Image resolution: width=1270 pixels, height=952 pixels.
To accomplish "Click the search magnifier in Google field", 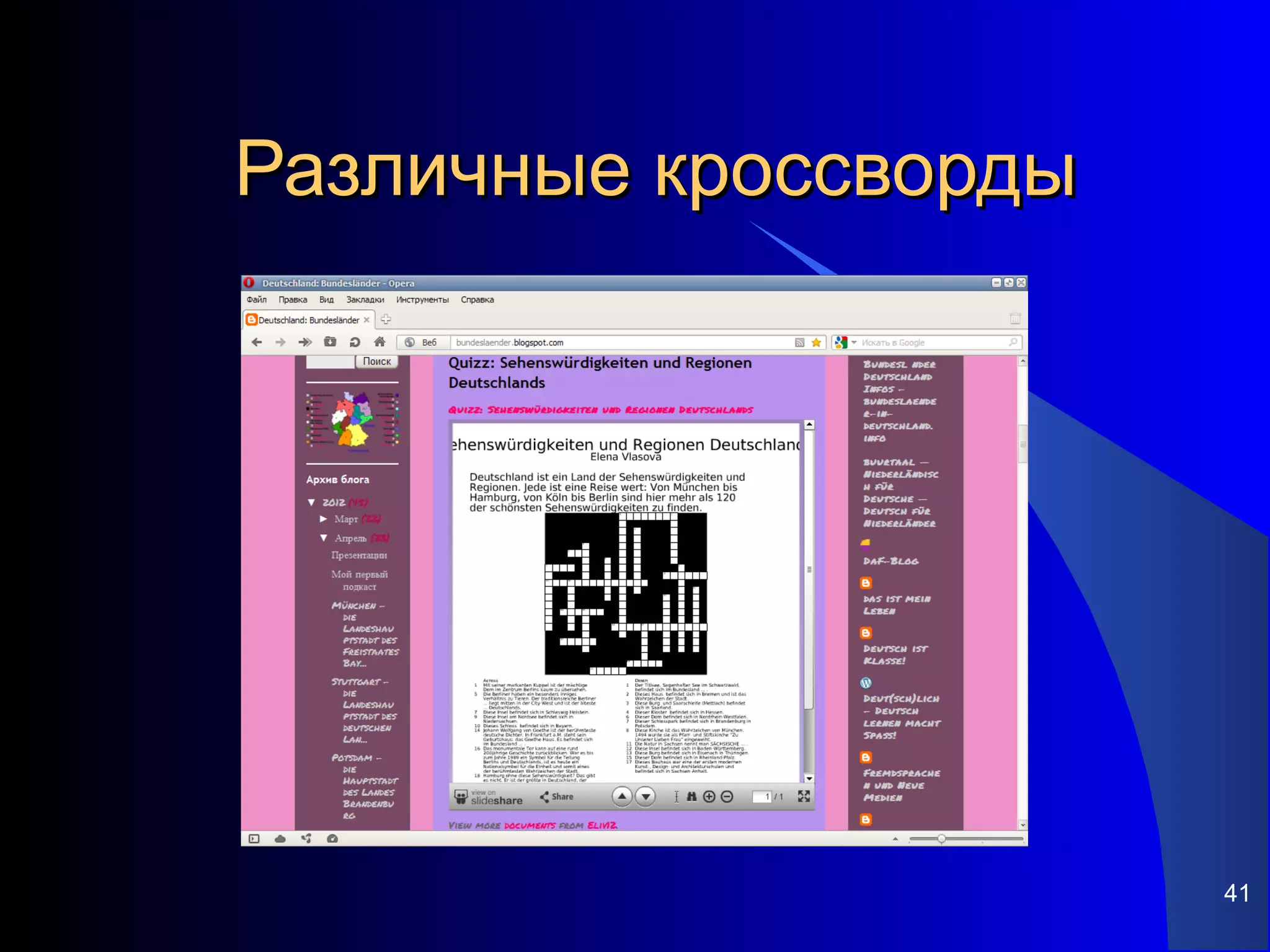I will tap(1013, 342).
